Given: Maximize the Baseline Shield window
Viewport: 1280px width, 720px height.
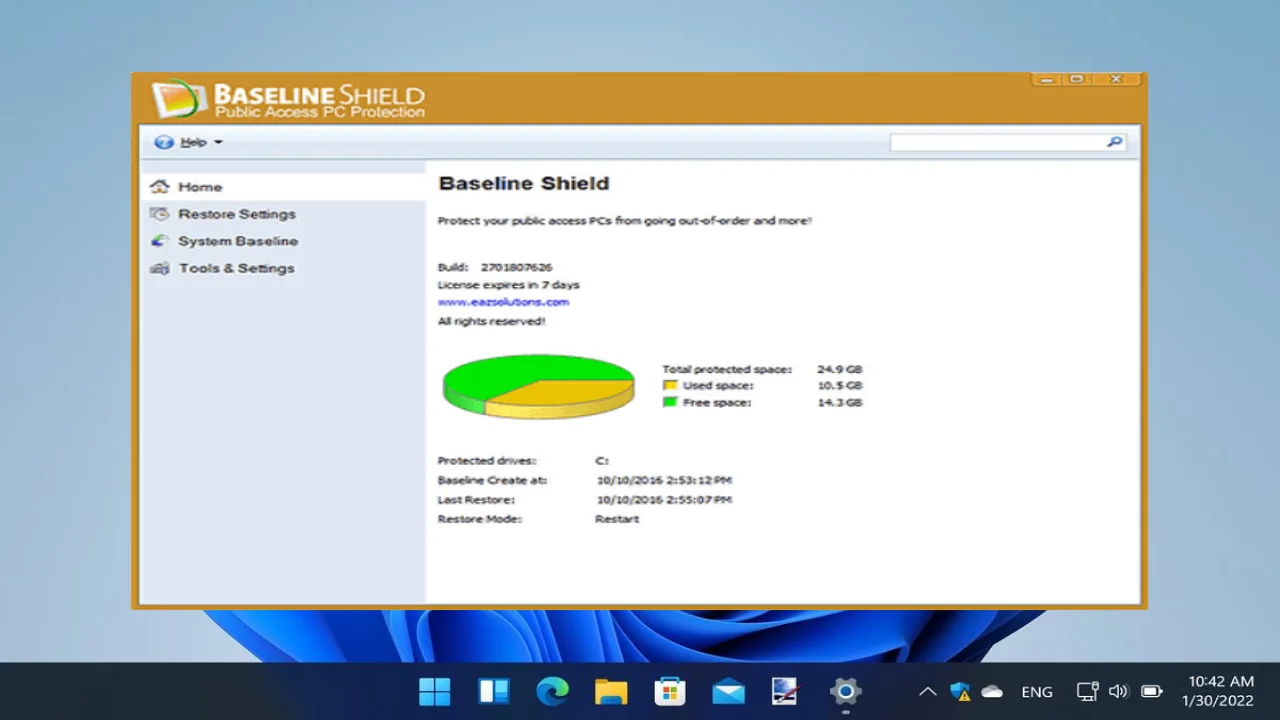Looking at the screenshot, I should [x=1077, y=79].
